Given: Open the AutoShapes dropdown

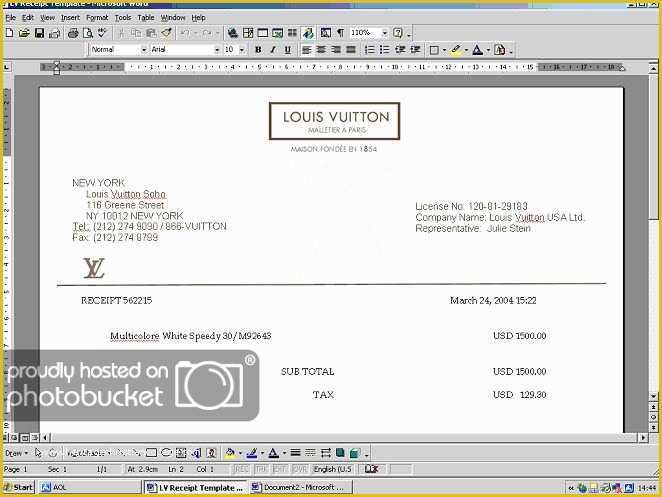Looking at the screenshot, I should 89,453.
